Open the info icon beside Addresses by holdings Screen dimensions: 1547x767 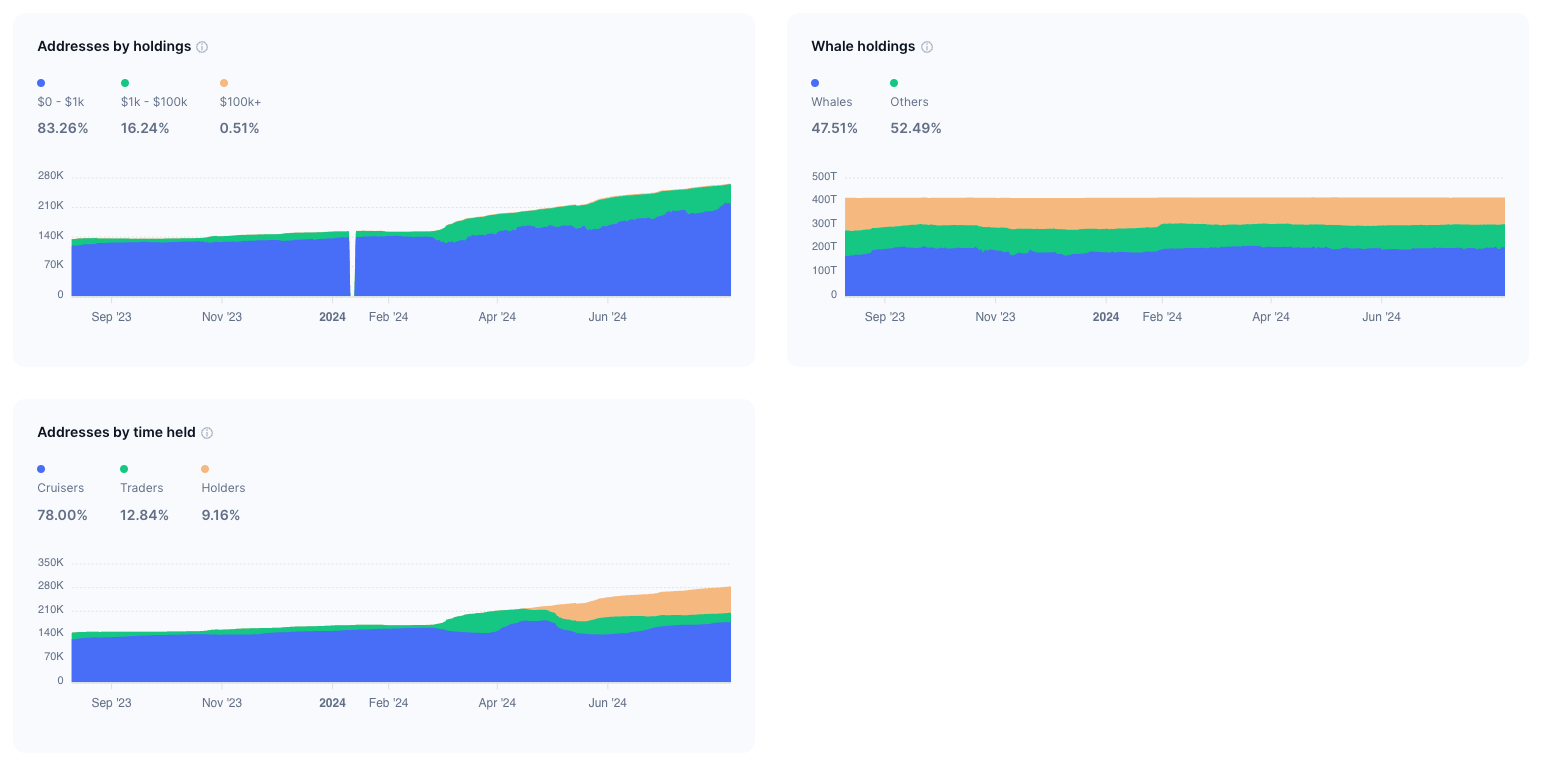point(202,47)
